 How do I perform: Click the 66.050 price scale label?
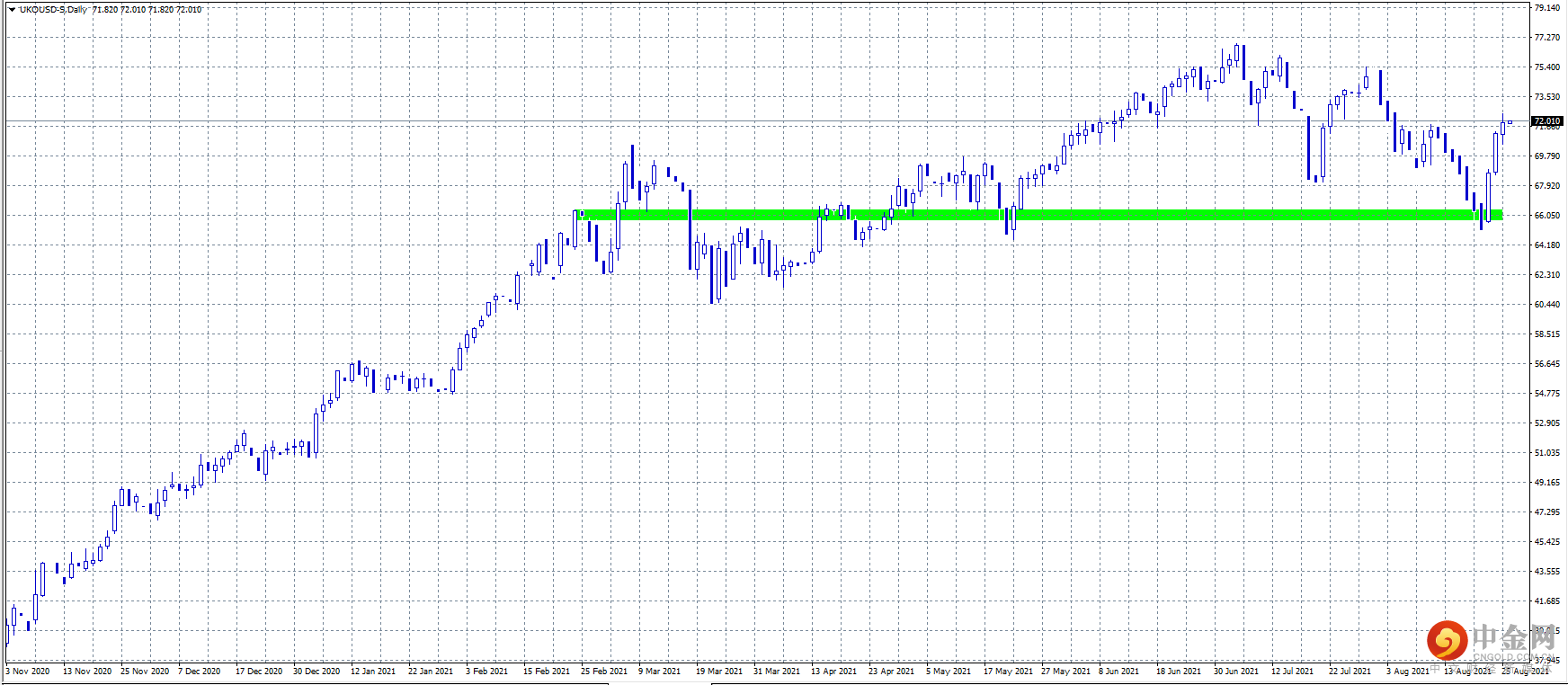pos(1547,215)
